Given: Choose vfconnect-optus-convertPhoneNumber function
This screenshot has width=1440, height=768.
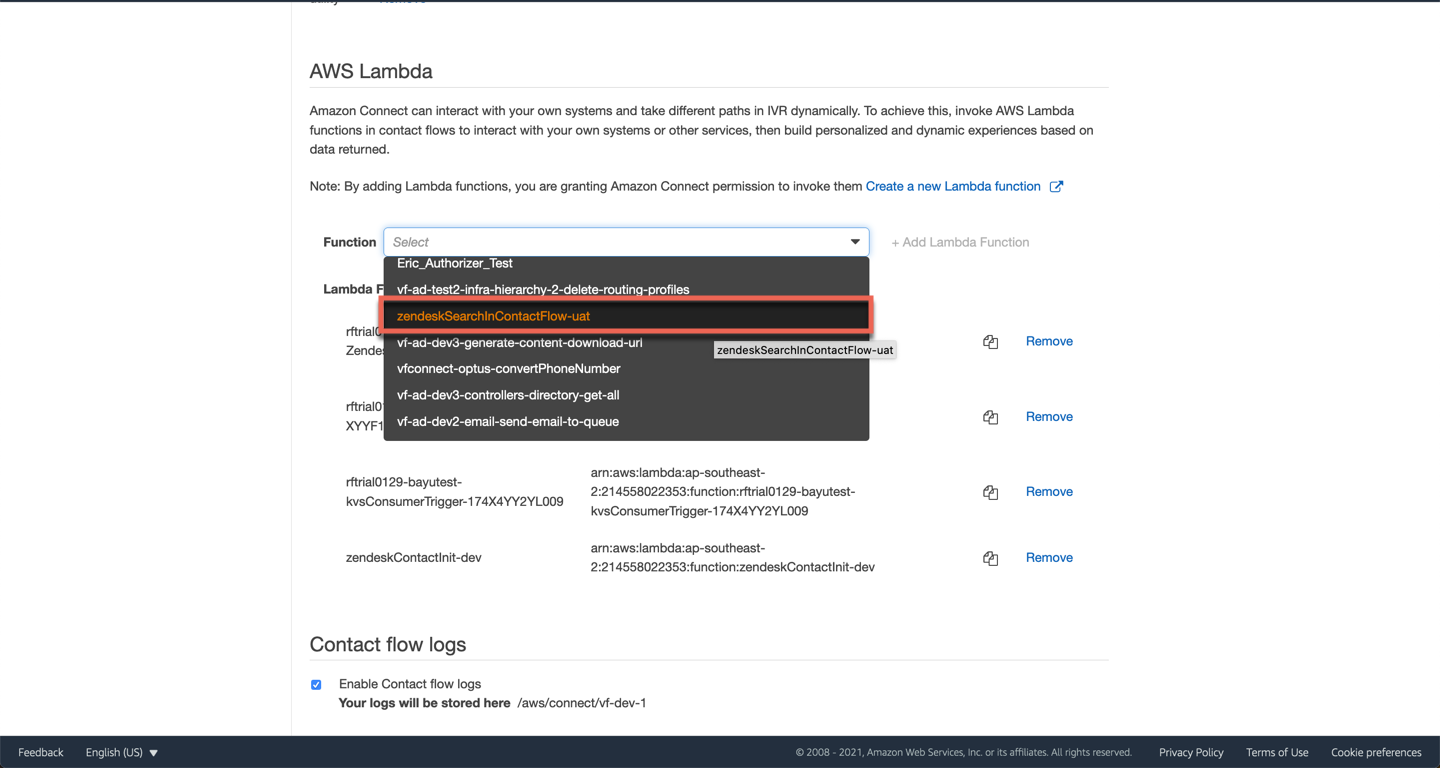Looking at the screenshot, I should pyautogui.click(x=508, y=369).
